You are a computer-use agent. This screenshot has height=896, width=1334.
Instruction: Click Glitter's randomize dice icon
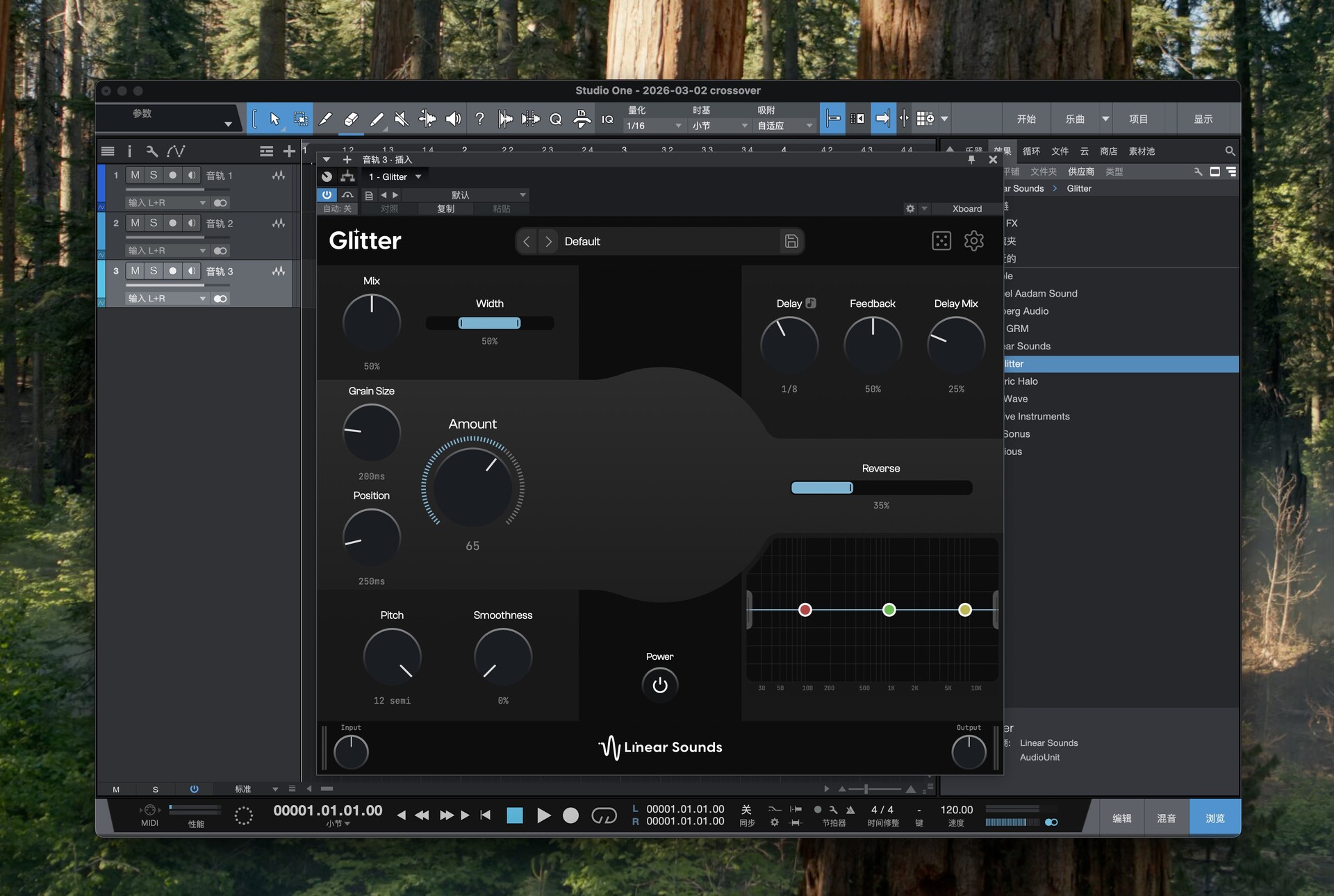click(941, 241)
